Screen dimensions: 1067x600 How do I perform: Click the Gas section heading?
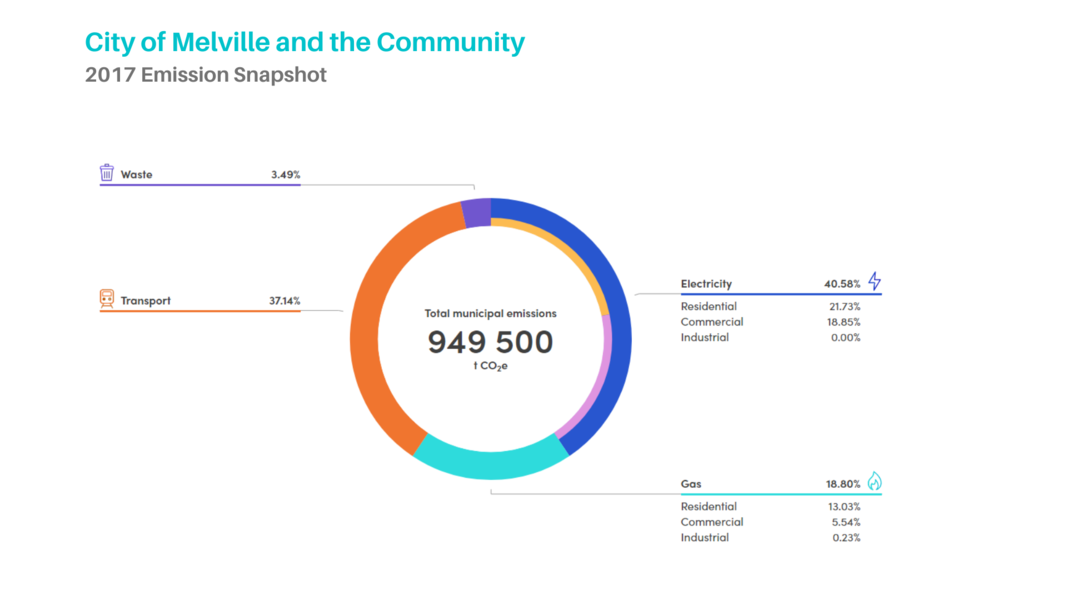tap(691, 484)
